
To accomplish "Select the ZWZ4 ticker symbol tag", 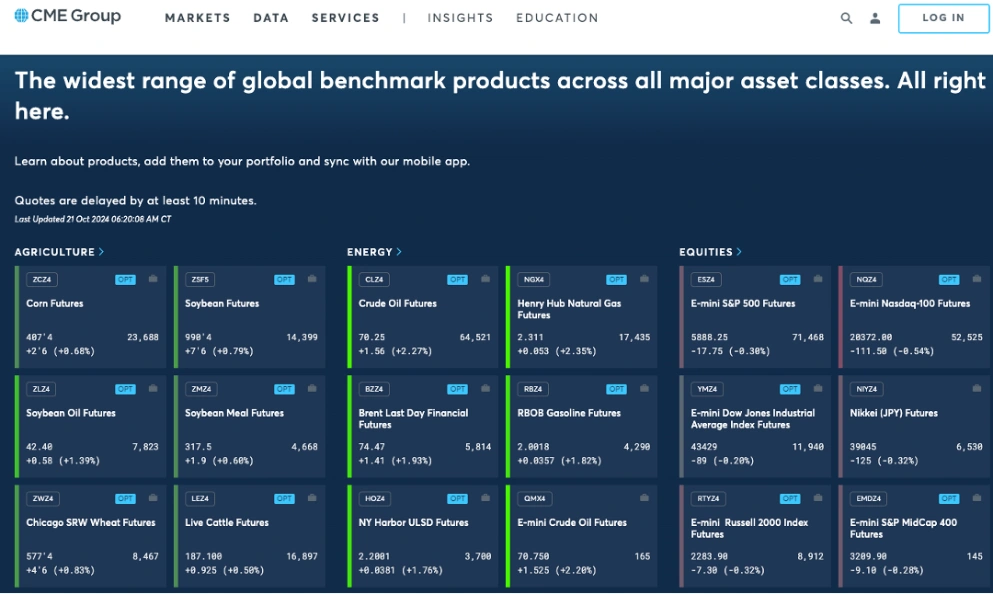I will (x=42, y=498).
